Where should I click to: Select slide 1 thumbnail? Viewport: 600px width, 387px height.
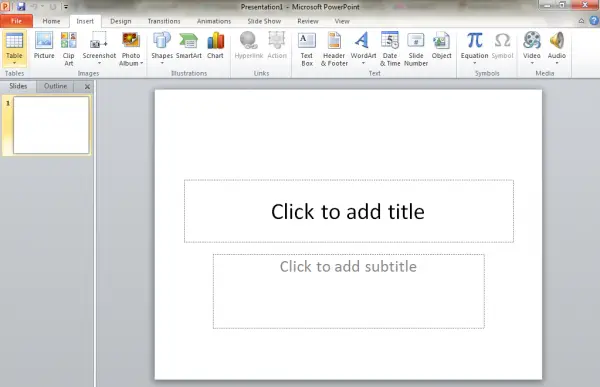pyautogui.click(x=51, y=125)
